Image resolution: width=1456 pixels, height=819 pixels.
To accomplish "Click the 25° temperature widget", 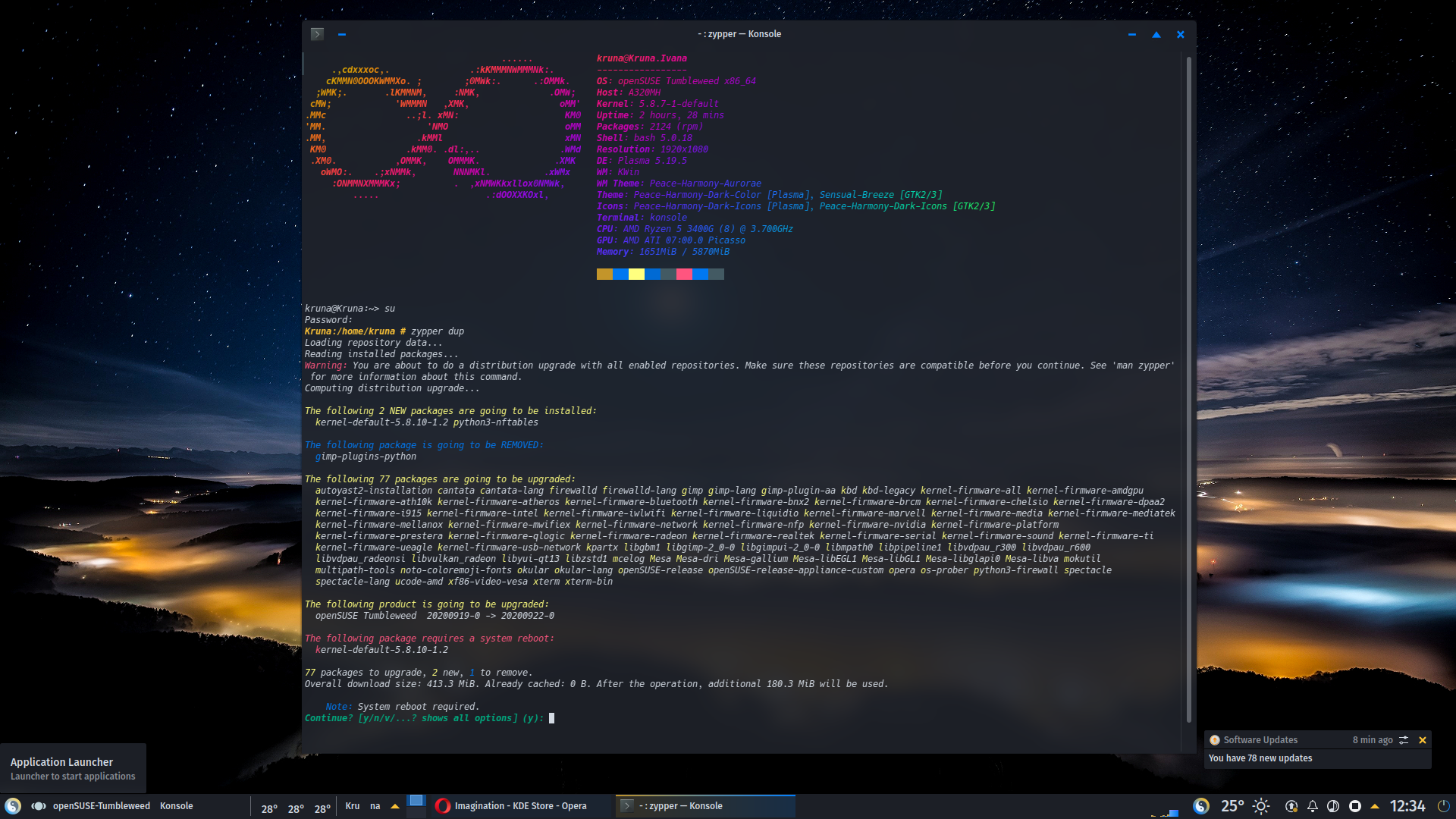I will 1232,806.
